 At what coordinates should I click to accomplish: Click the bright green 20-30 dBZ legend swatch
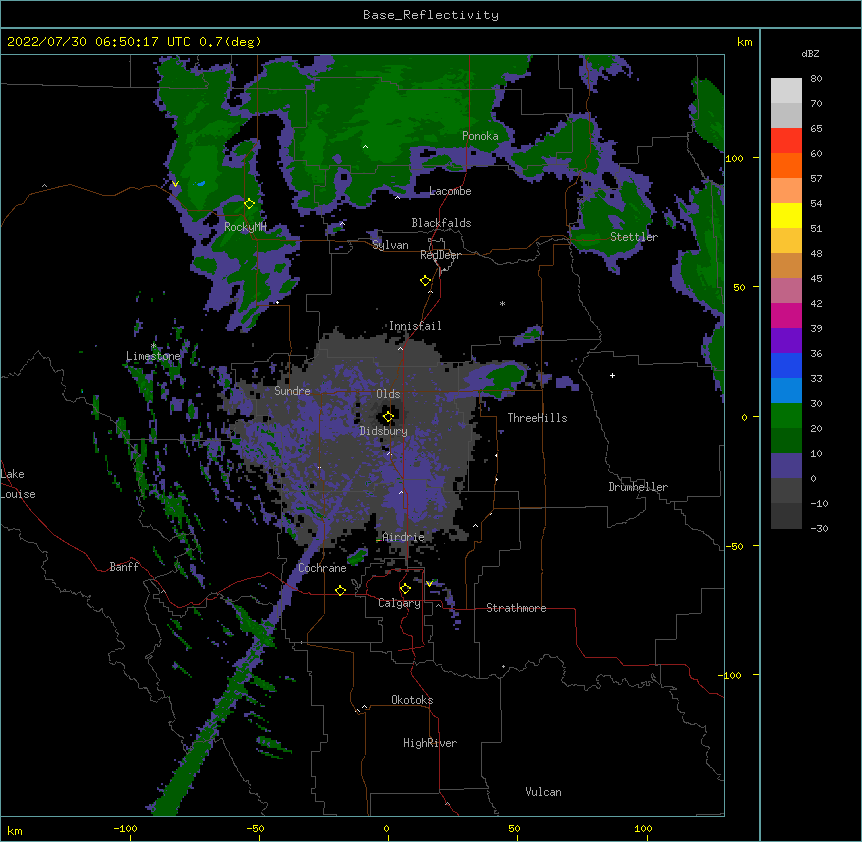pos(786,416)
